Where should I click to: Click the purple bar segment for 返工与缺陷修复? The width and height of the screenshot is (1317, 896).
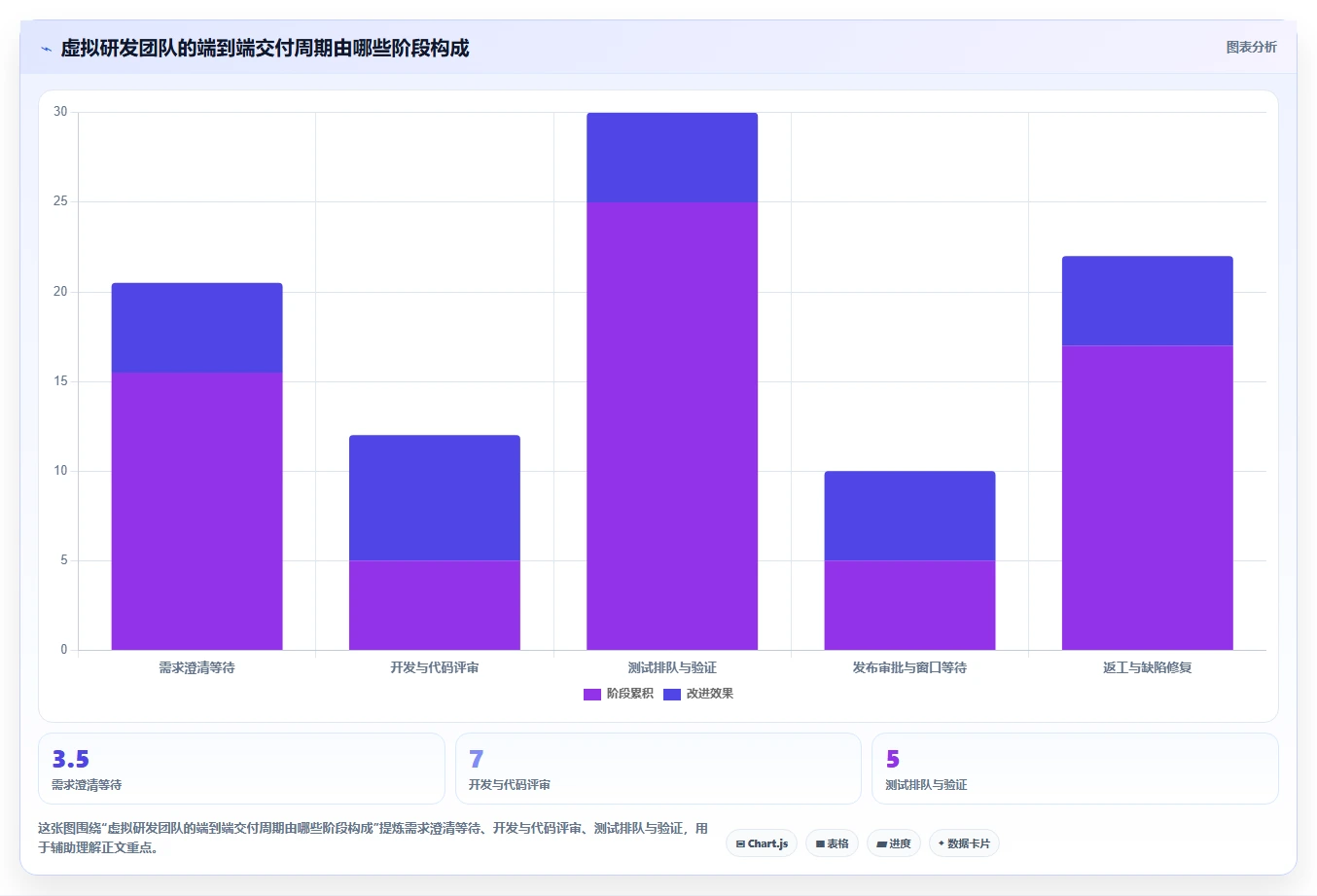point(1148,497)
